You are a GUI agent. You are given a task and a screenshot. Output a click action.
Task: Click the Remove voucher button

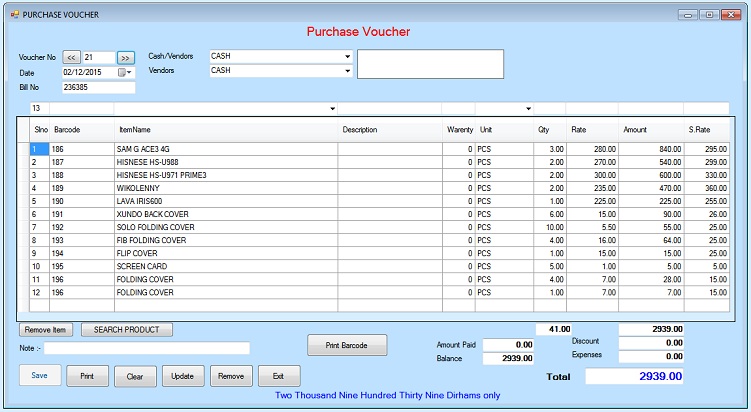231,376
